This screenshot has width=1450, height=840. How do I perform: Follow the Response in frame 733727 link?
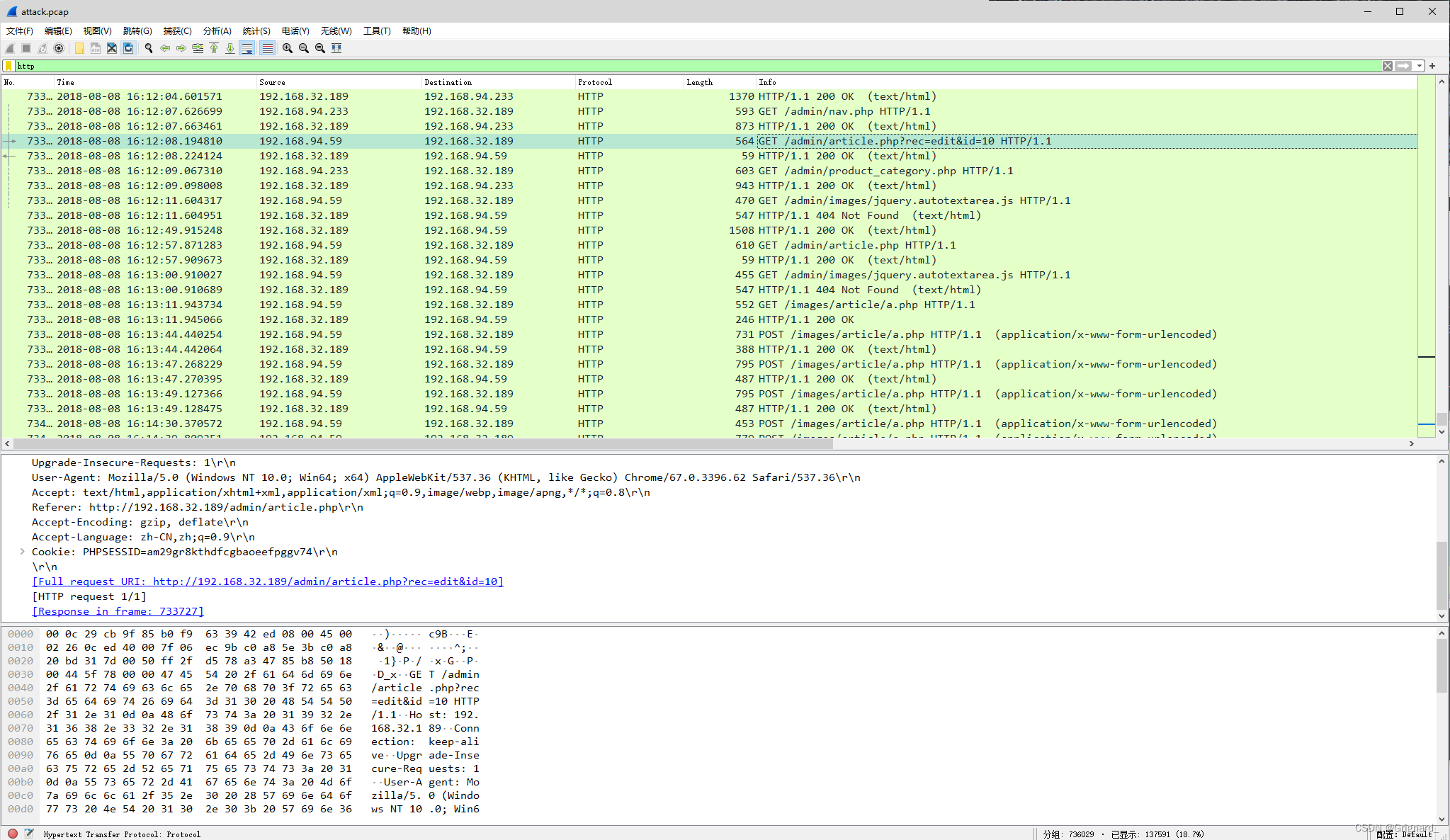(118, 611)
